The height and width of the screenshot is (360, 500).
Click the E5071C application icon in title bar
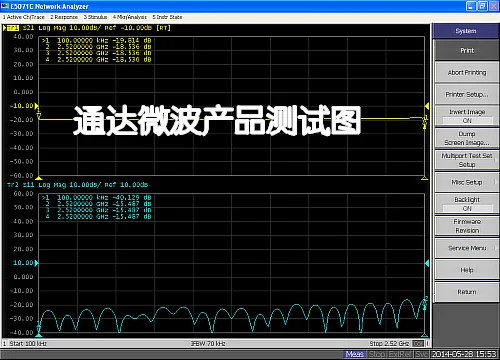pos(5,6)
